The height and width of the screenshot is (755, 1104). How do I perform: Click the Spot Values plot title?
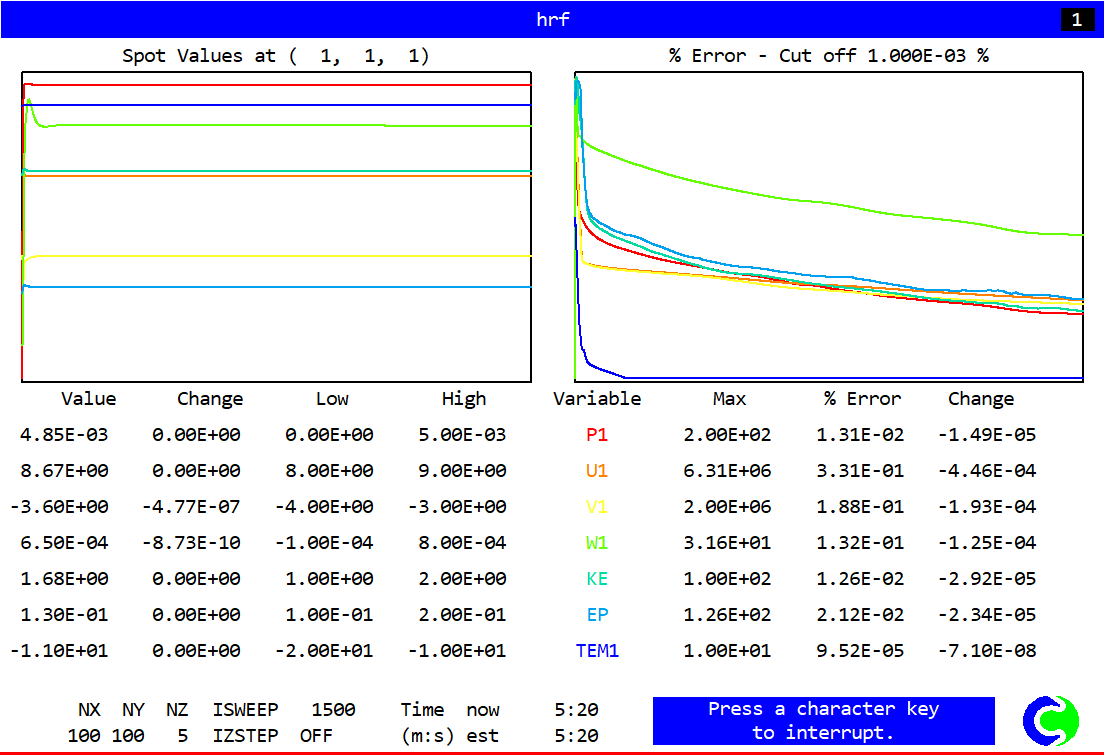pyautogui.click(x=276, y=56)
